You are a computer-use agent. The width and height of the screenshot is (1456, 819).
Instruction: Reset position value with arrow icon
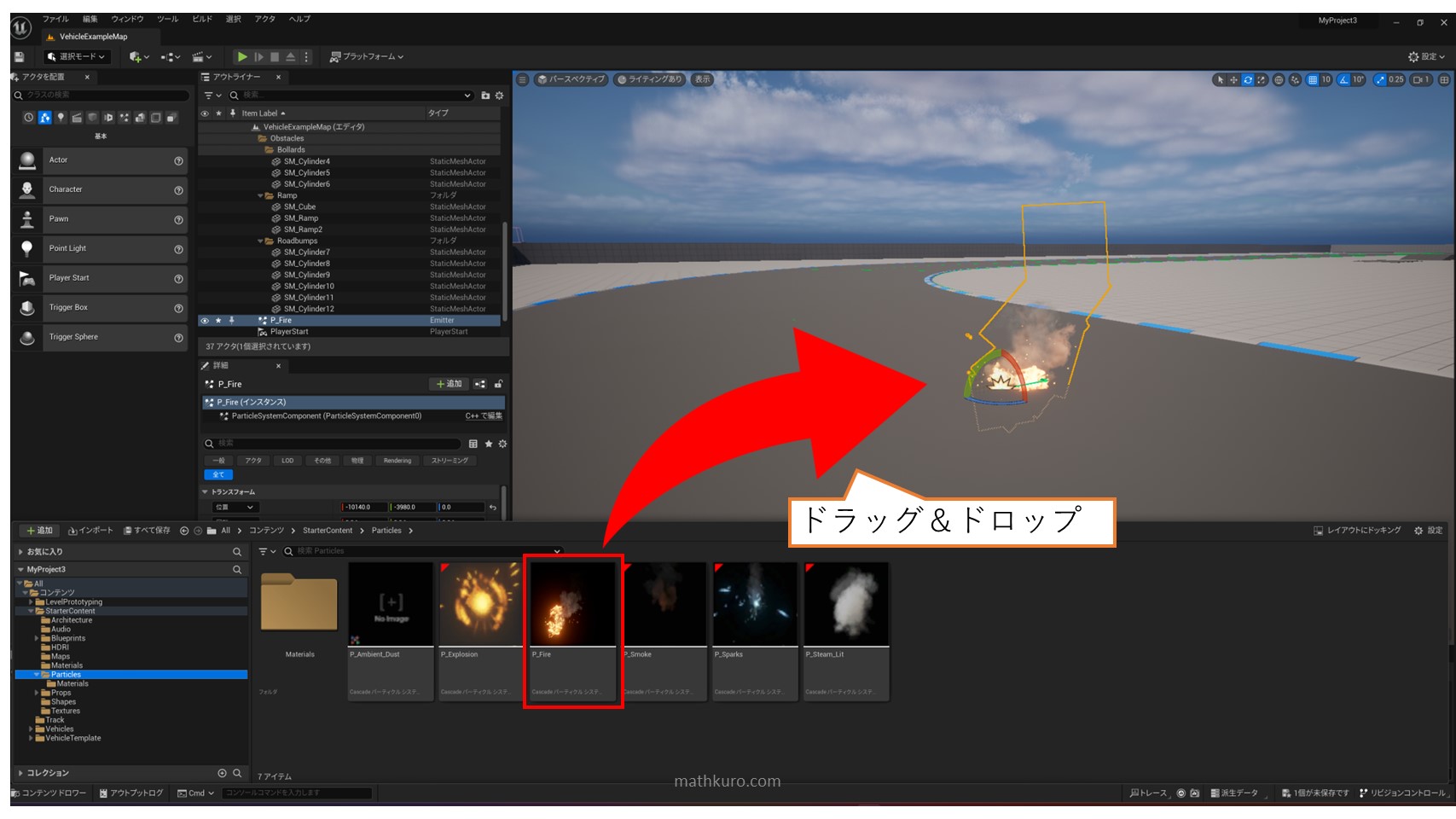(x=492, y=507)
